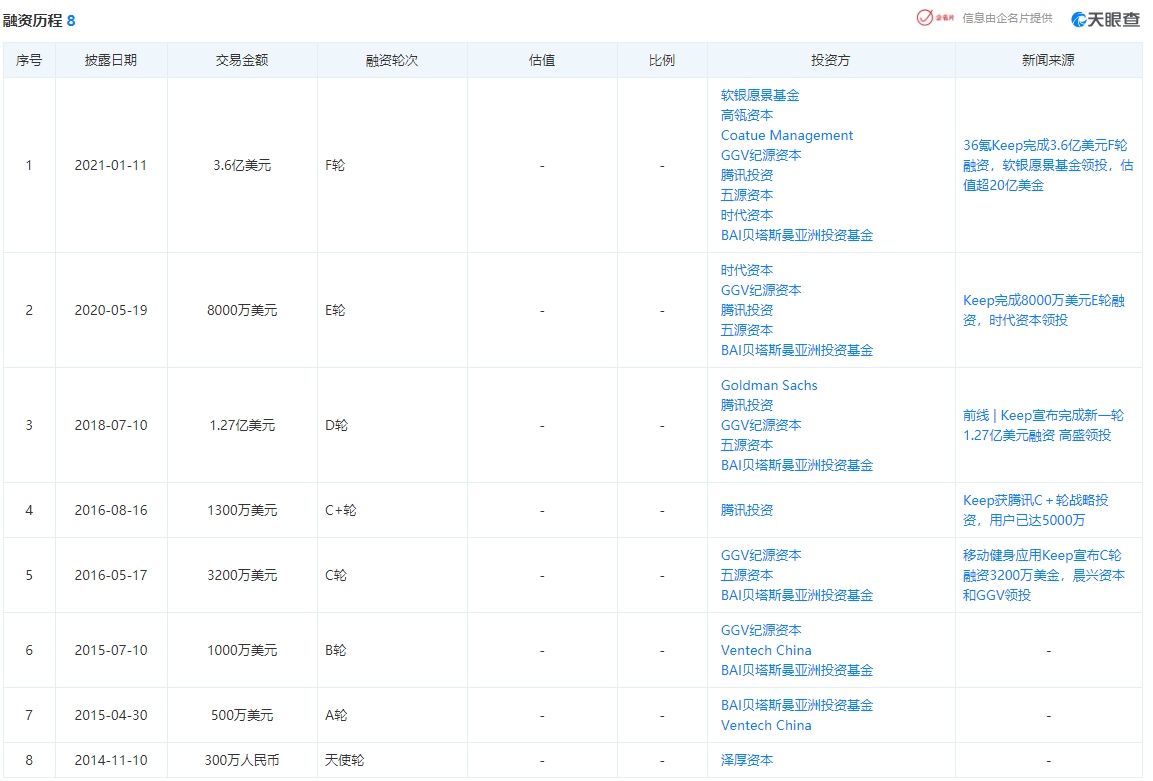
Task: Select the 2021-01-11 date cell
Action: [111, 165]
